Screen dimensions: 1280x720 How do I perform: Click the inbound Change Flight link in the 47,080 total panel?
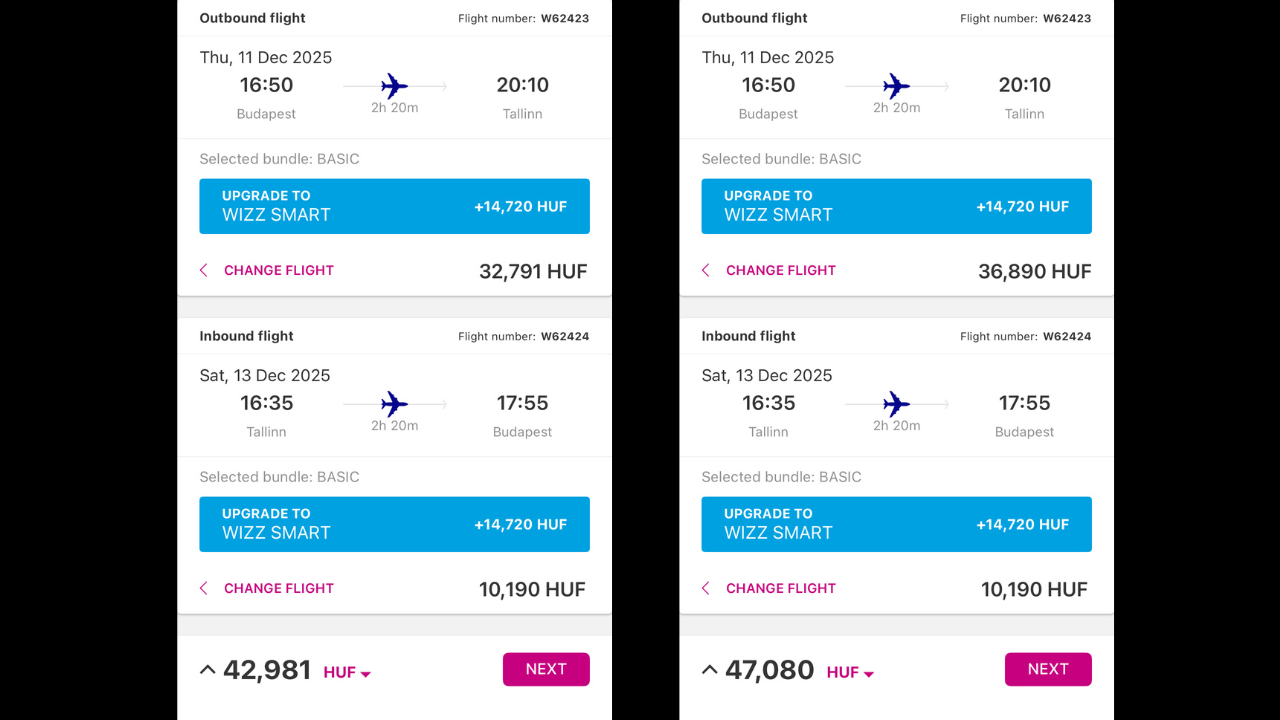click(780, 588)
